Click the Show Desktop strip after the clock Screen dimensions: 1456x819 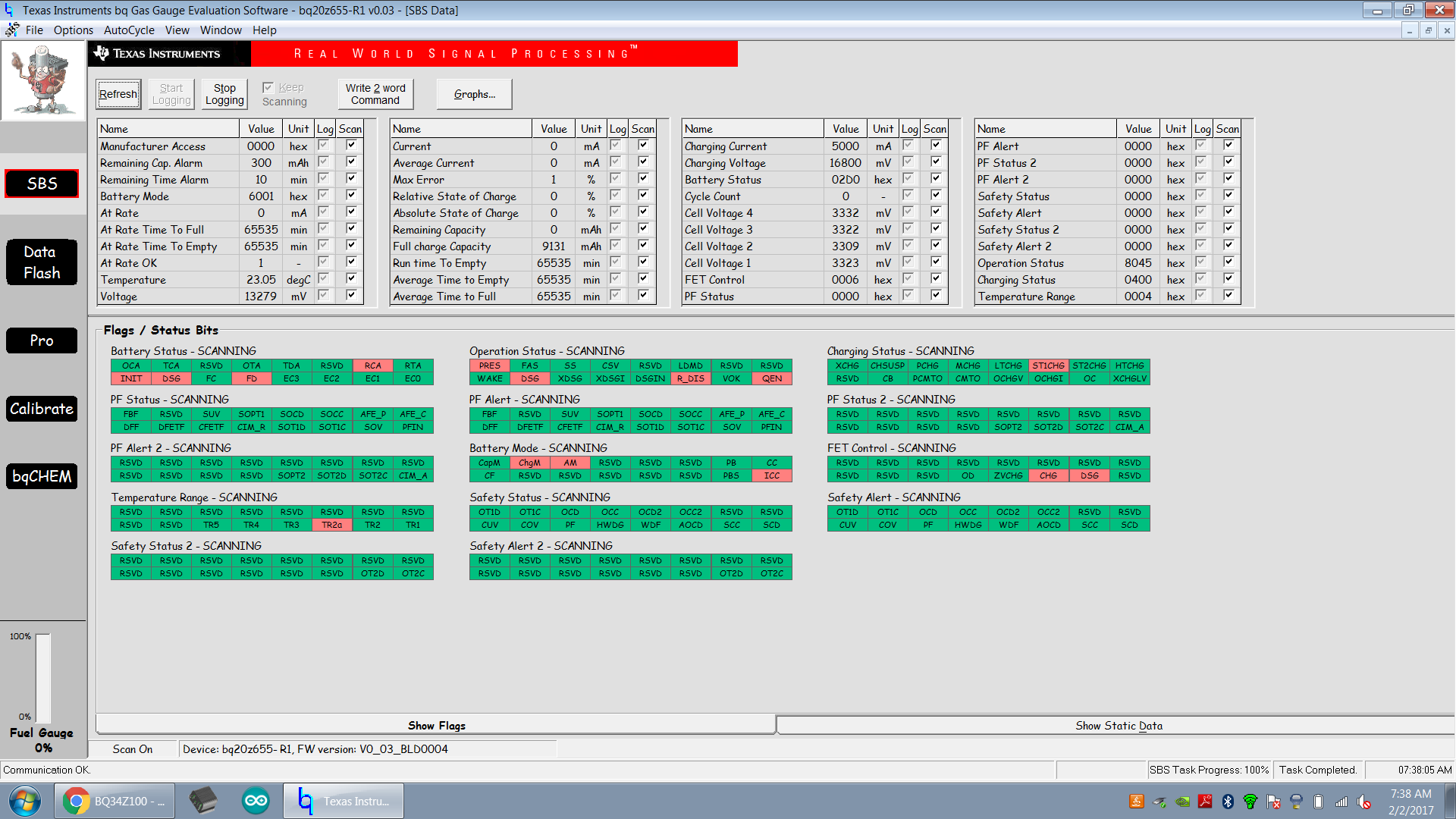pos(1449,802)
